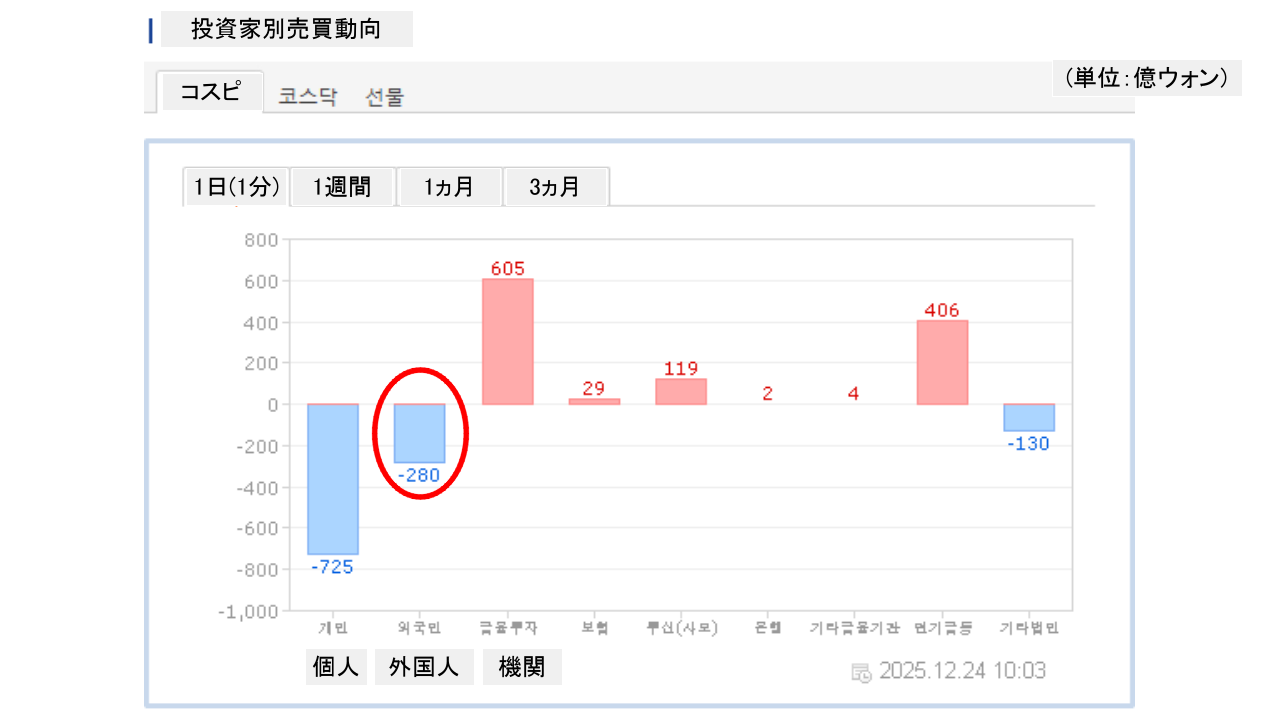The image size is (1280, 720).
Task: Show the 1ヵ月 period chart
Action: click(x=449, y=187)
